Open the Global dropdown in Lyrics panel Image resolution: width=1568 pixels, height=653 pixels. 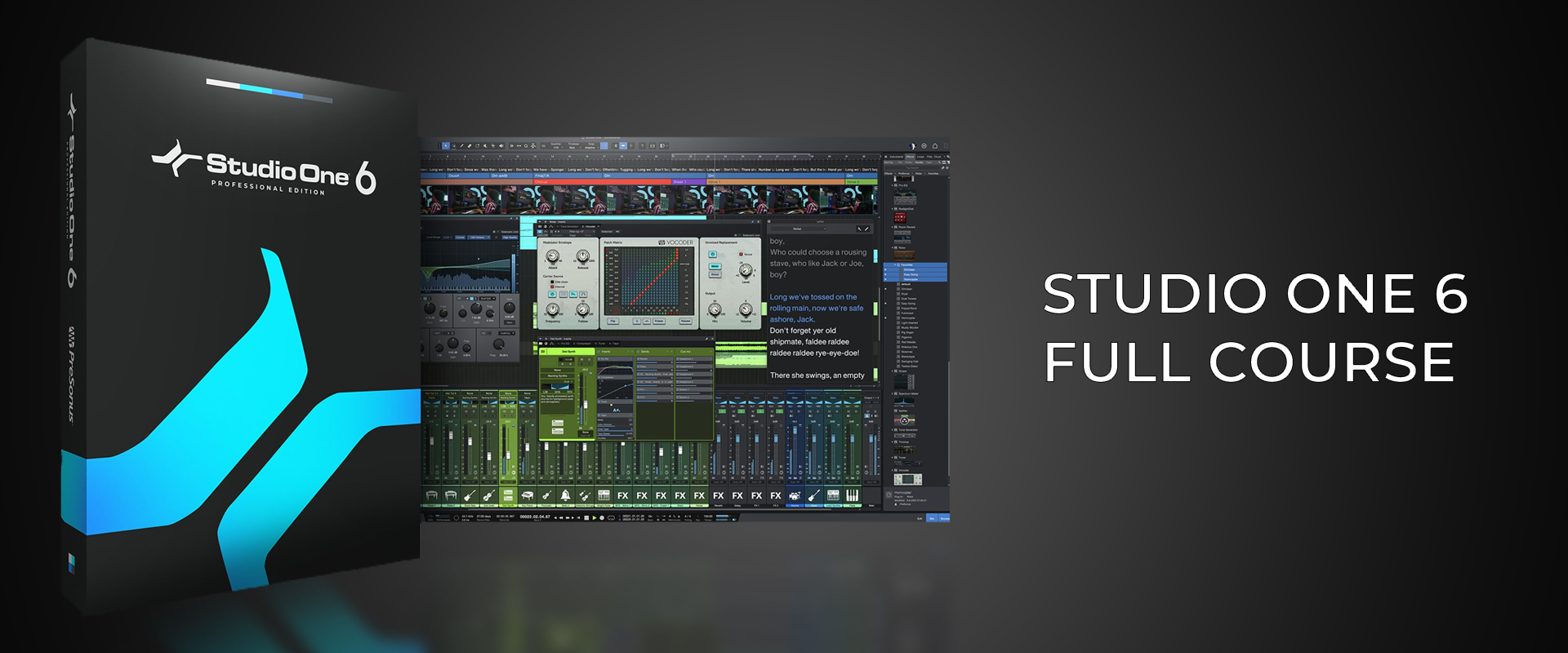click(x=797, y=229)
